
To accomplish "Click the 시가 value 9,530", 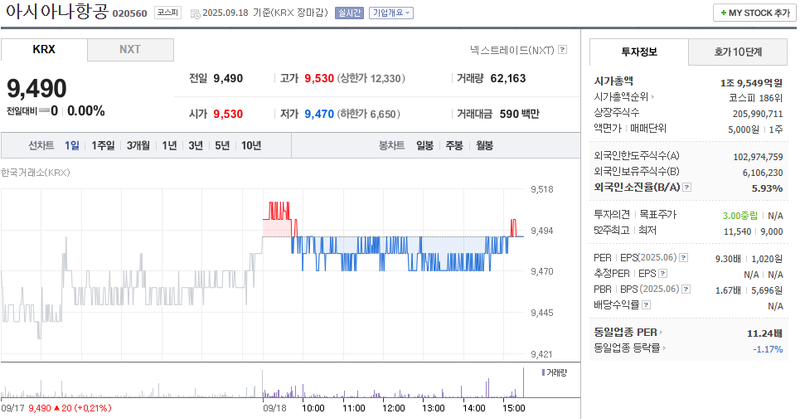I will pyautogui.click(x=228, y=114).
